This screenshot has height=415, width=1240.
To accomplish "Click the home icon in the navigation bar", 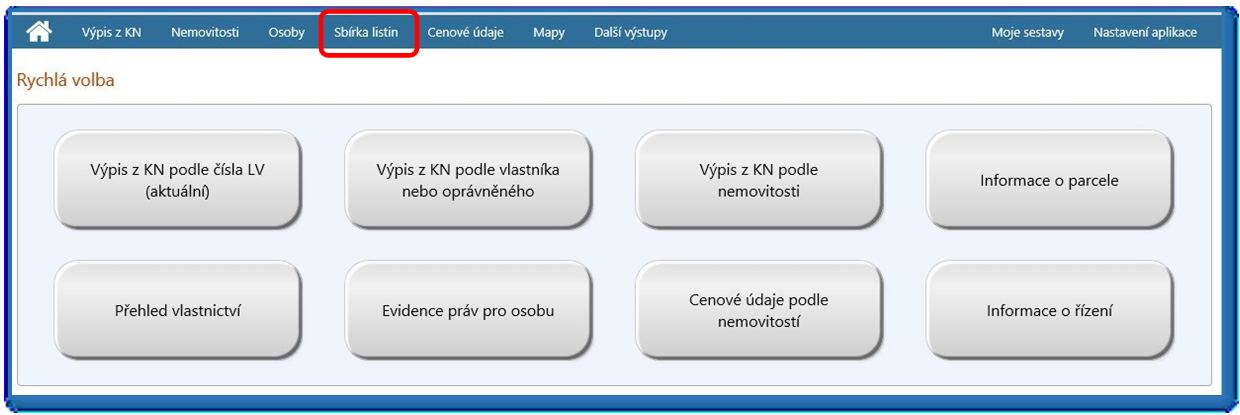I will click(39, 32).
